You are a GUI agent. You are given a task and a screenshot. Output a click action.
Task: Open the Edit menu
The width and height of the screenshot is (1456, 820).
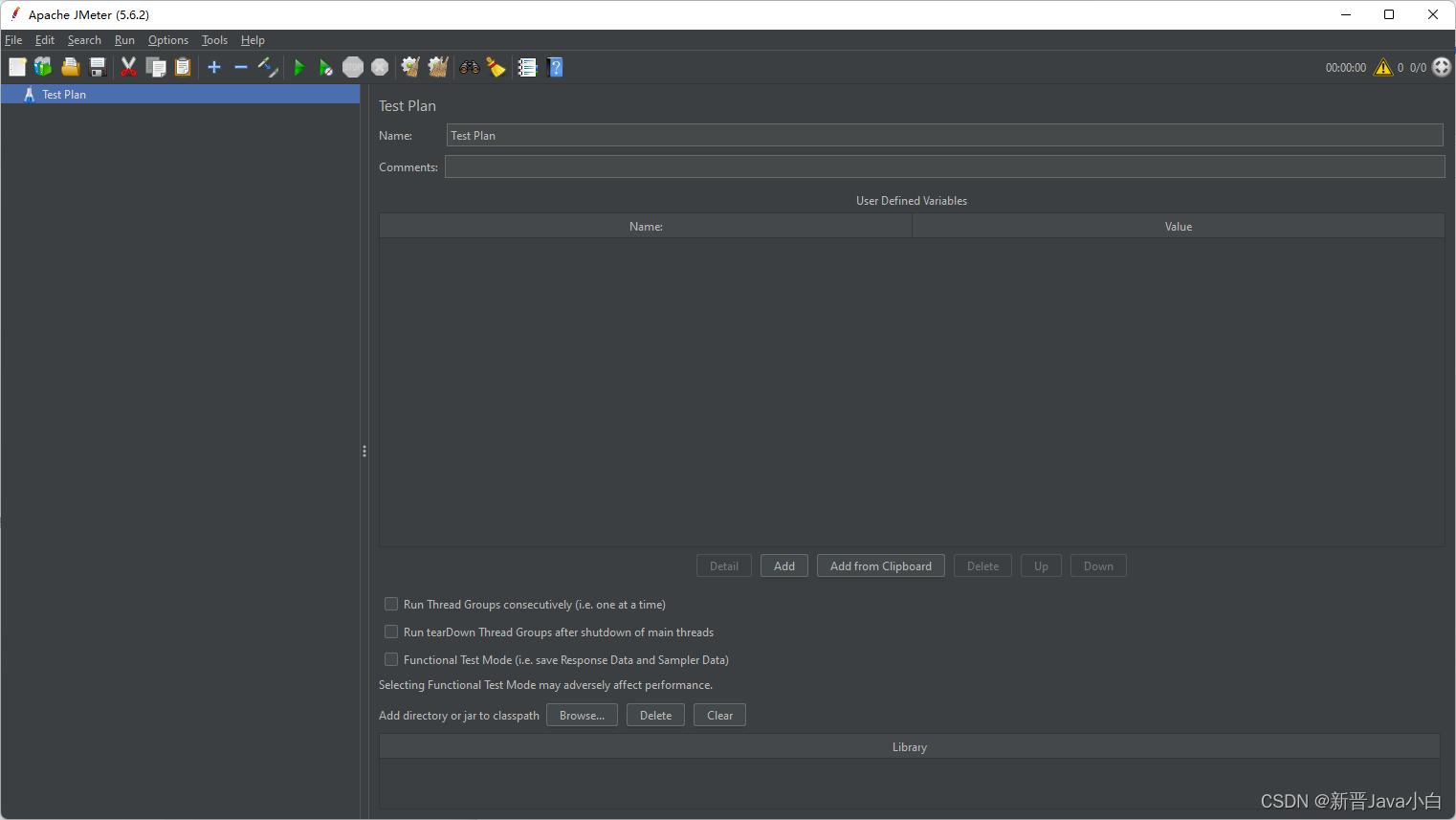tap(45, 40)
